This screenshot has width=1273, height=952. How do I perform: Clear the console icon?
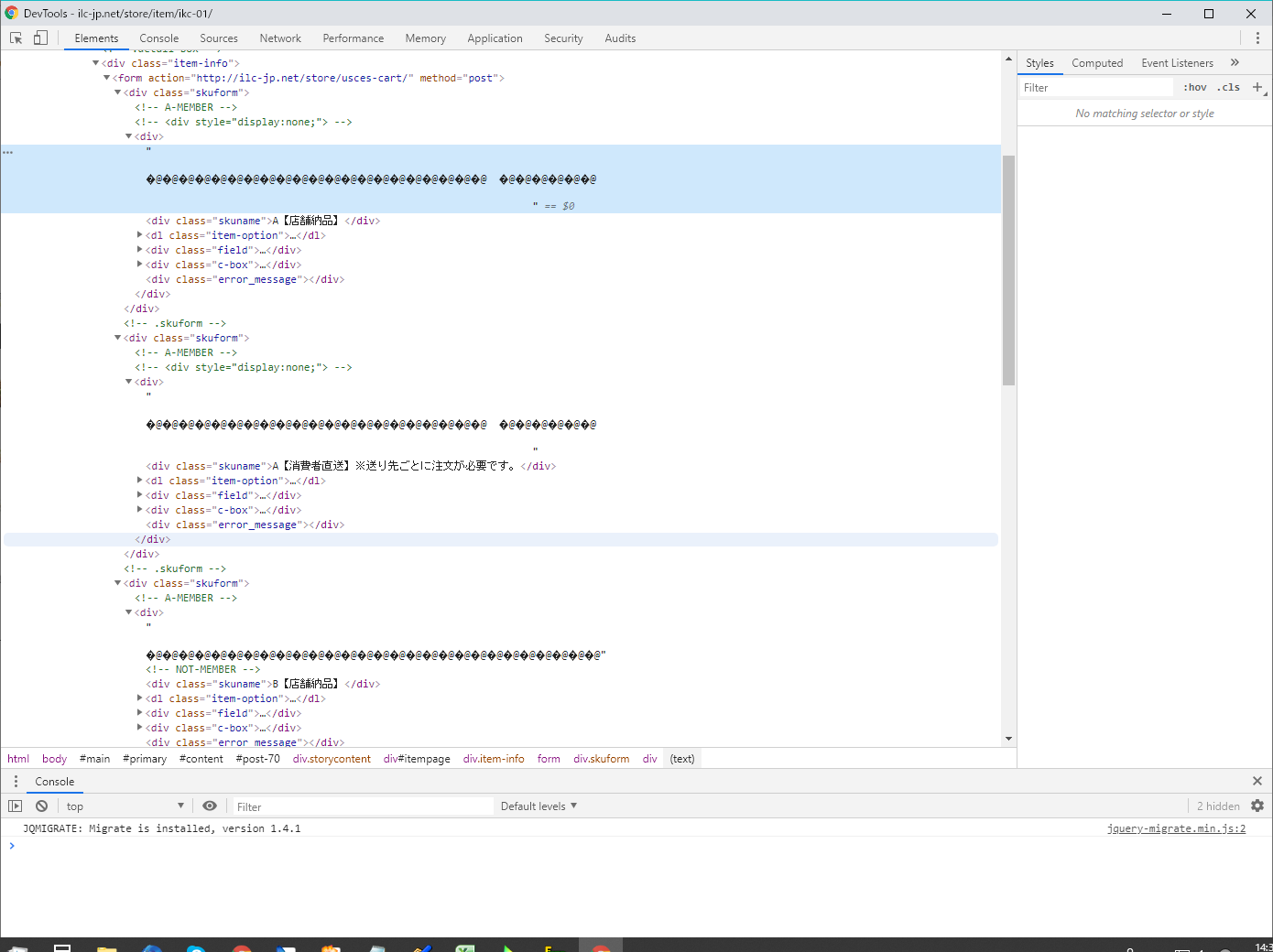click(41, 806)
